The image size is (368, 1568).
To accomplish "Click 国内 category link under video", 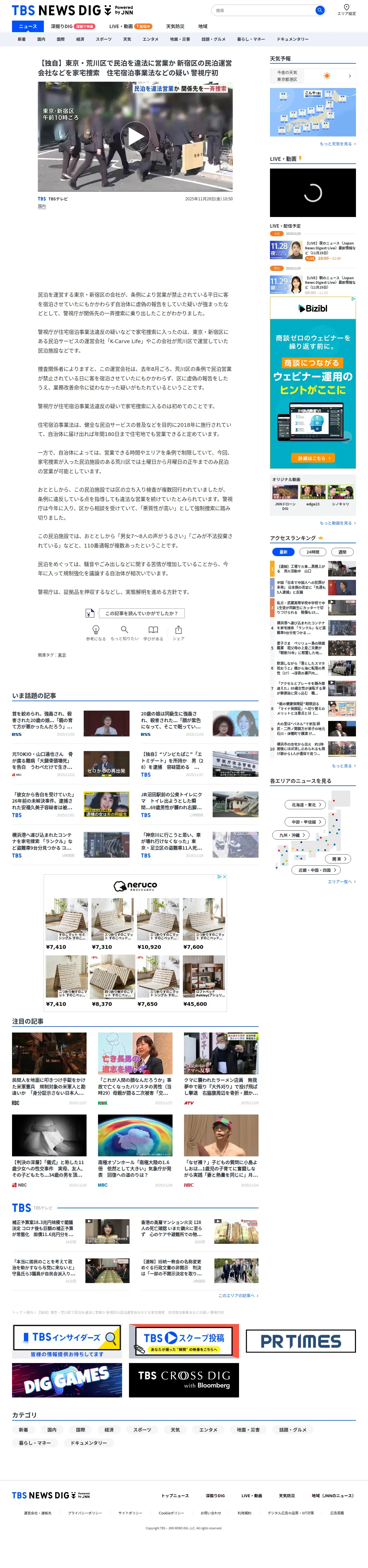I will (x=41, y=206).
